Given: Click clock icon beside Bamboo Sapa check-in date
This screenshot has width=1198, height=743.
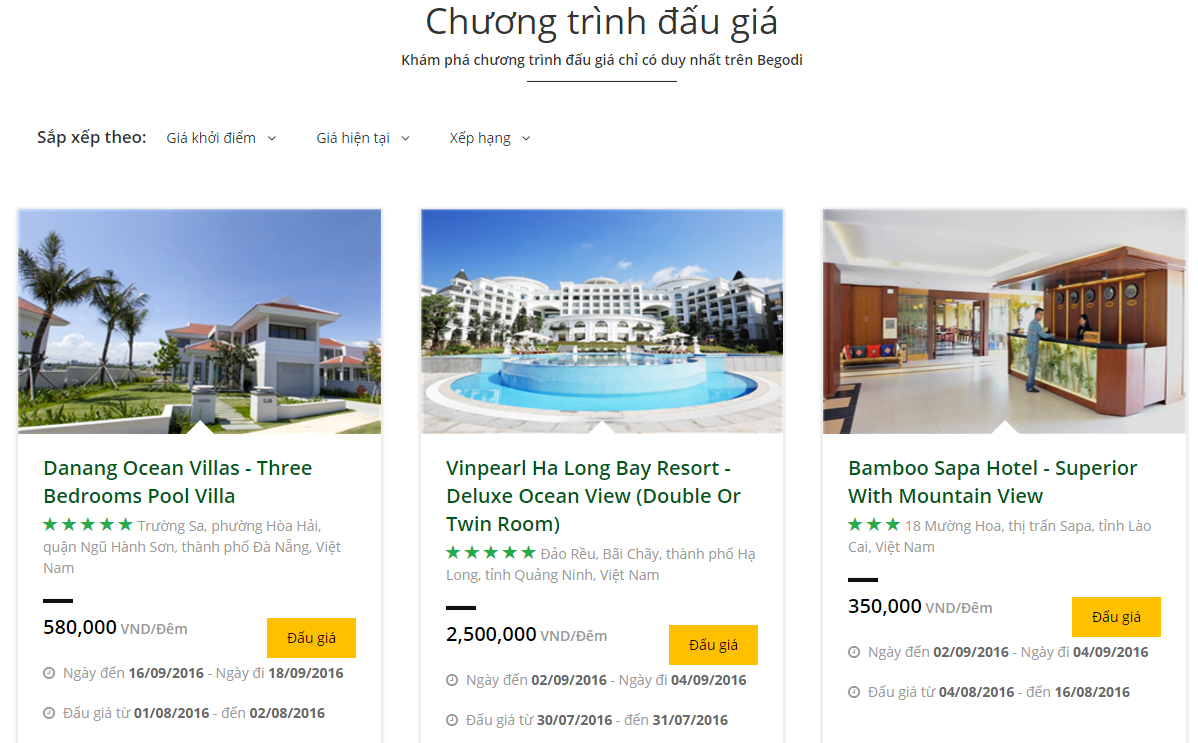Looking at the screenshot, I should pos(854,652).
